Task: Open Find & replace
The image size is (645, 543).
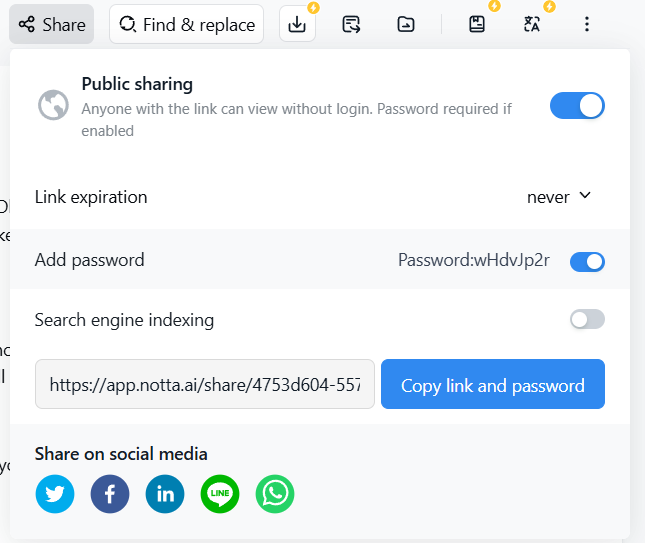Action: [x=187, y=24]
